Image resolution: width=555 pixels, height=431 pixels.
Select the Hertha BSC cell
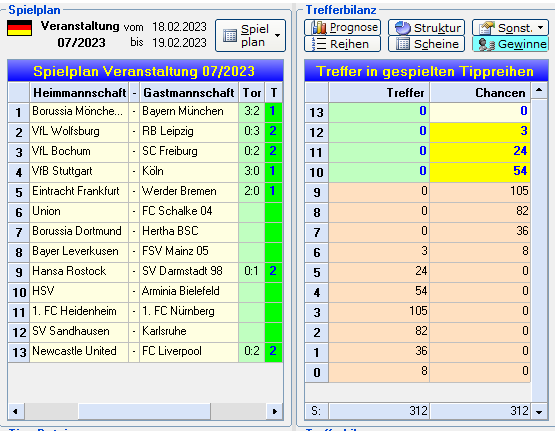(189, 232)
